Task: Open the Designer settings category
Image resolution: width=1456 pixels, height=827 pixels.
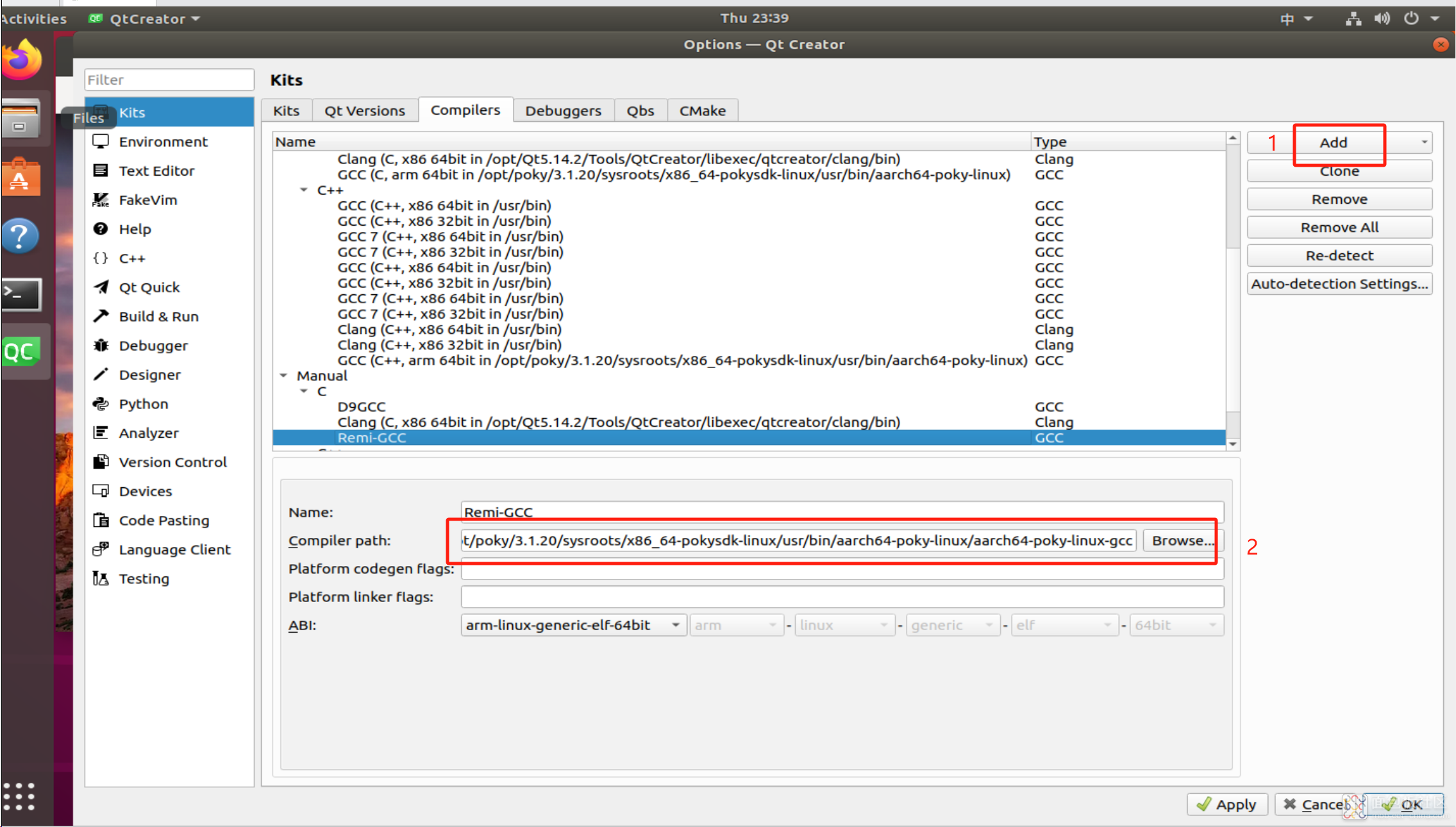Action: (x=169, y=375)
